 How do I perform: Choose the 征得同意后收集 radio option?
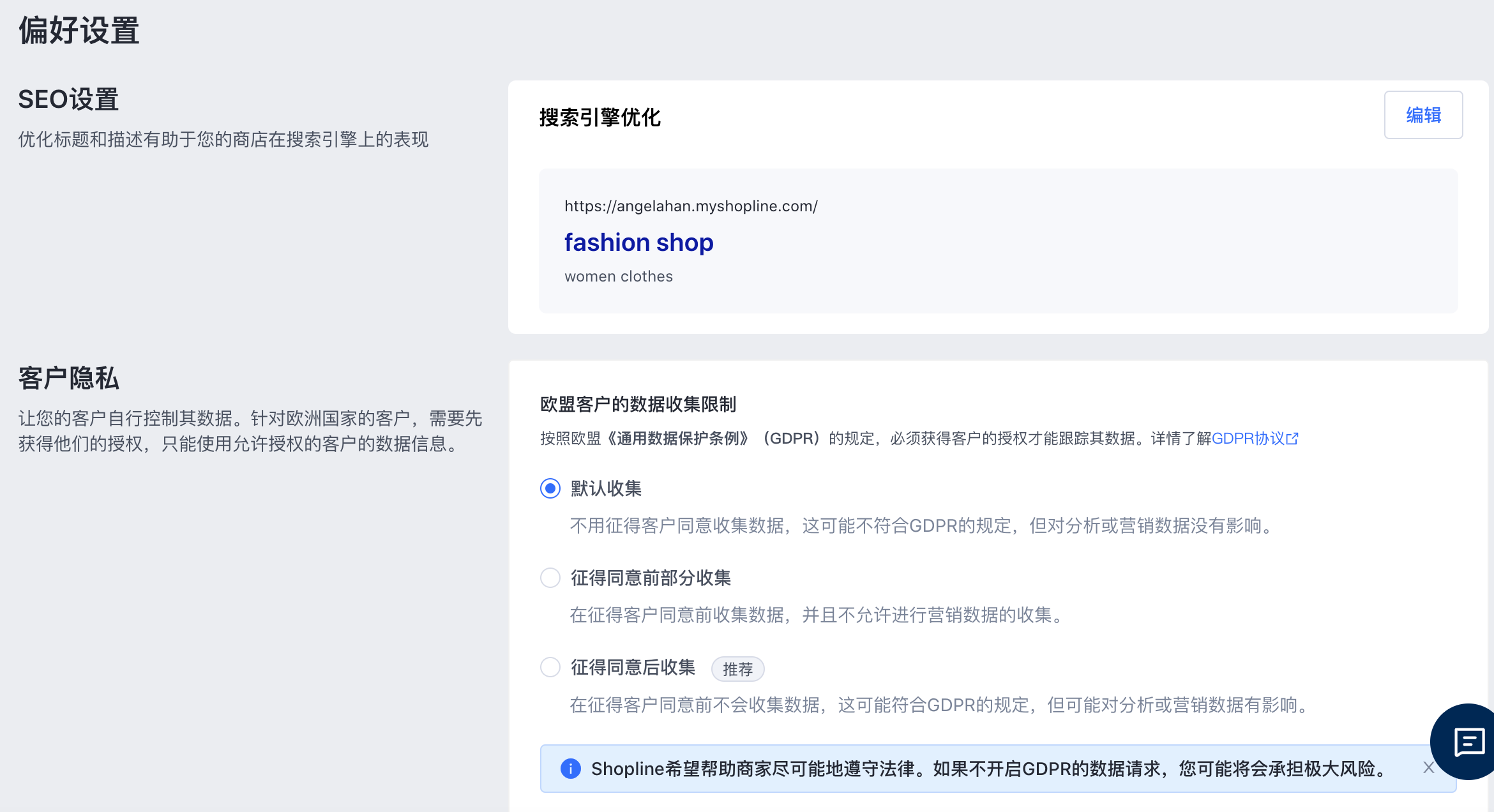pos(550,667)
